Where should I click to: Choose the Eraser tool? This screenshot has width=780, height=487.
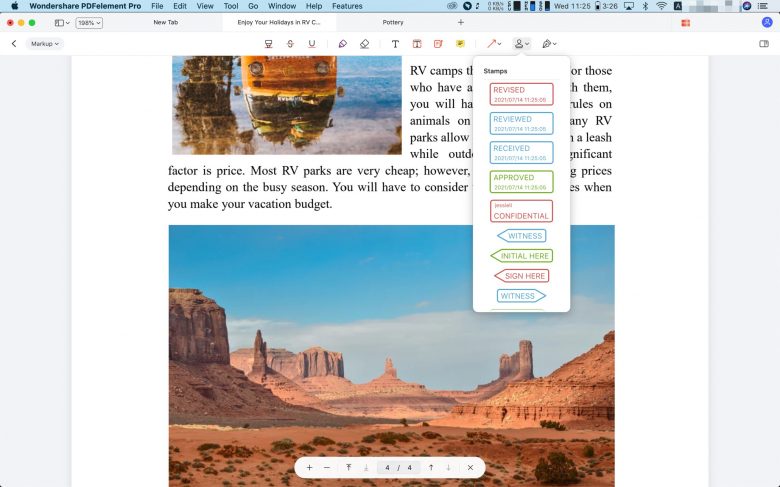tap(364, 44)
